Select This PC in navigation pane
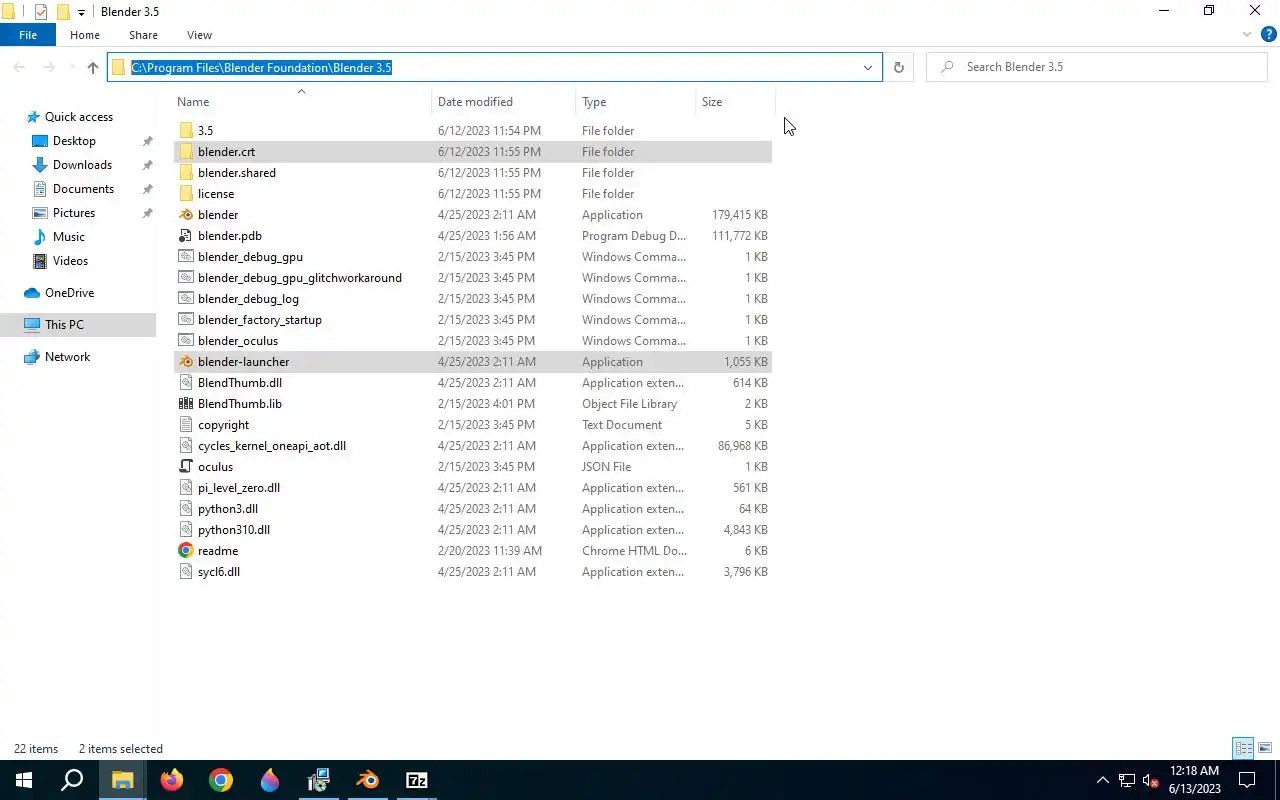This screenshot has width=1280, height=800. point(64,325)
